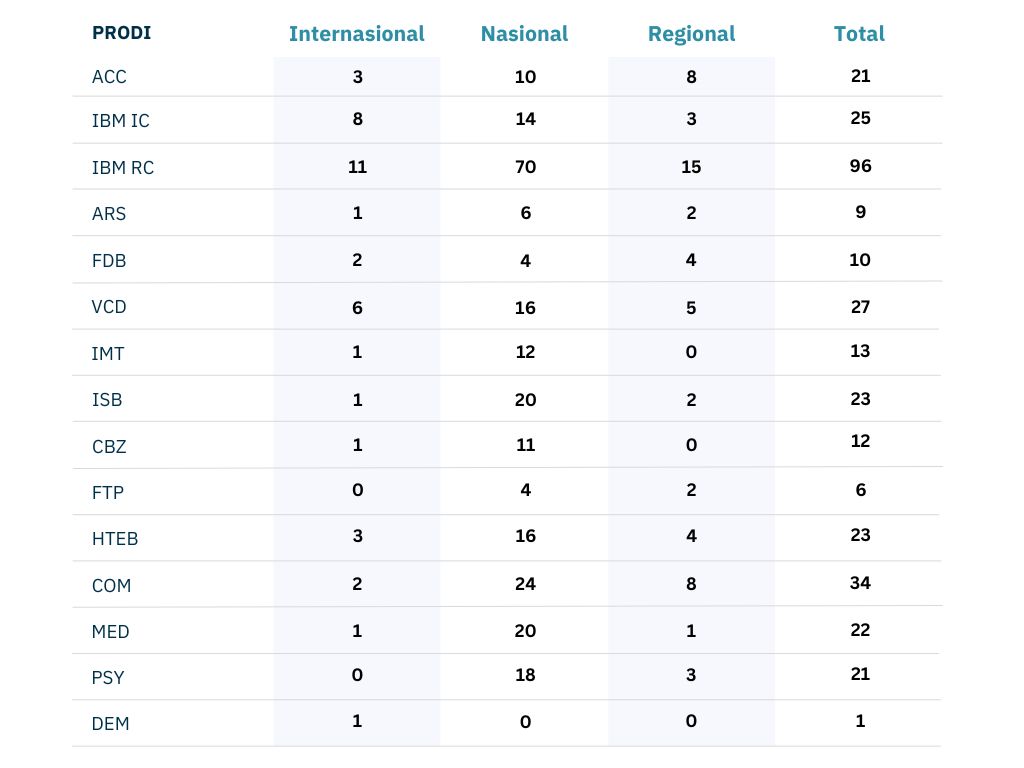Click the ARS row label
This screenshot has width=1024, height=768.
coord(109,214)
